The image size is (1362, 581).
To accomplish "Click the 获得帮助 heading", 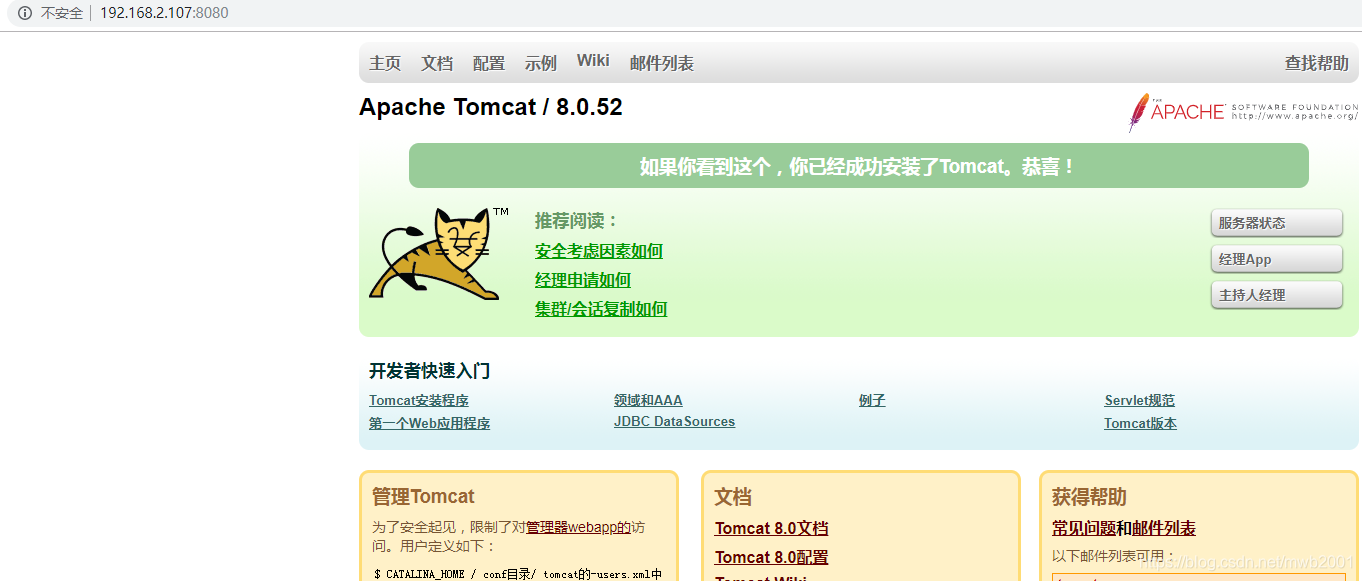I will point(1089,496).
